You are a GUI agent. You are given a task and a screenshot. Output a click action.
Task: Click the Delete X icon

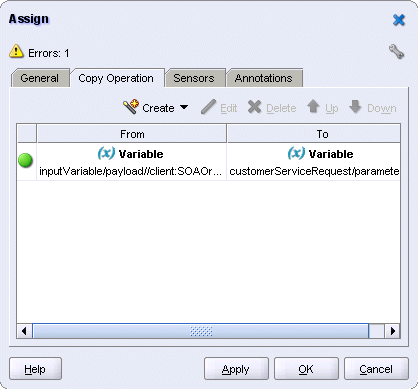(255, 107)
